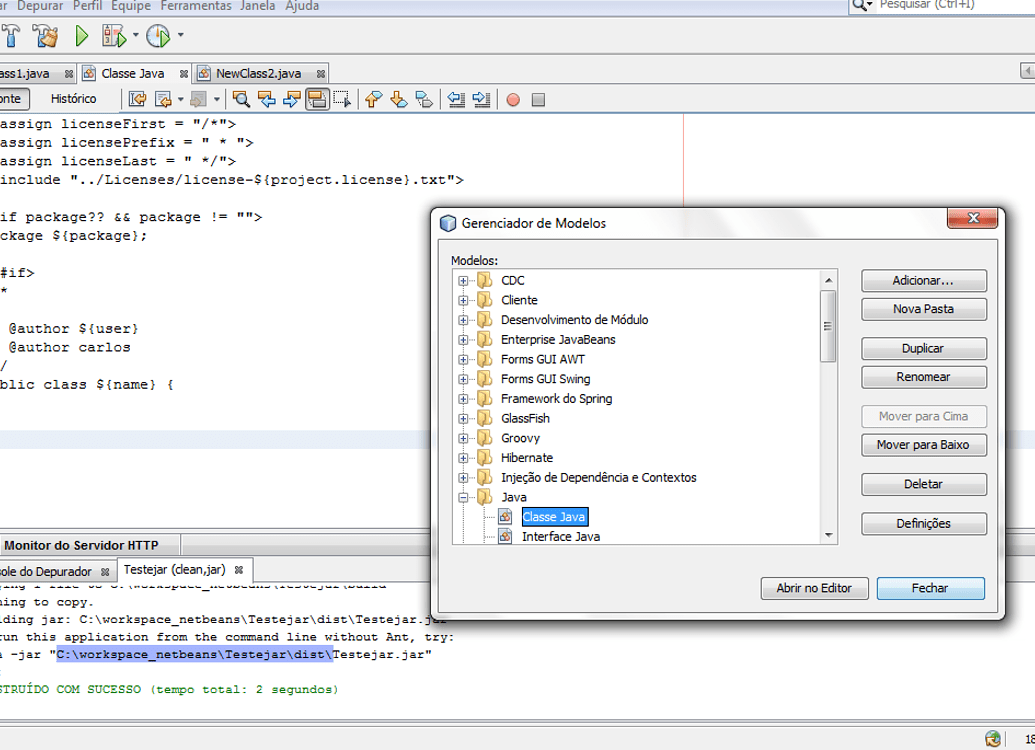Image resolution: width=1035 pixels, height=750 pixels.
Task: Click Next Bookmark down-arrow icon
Action: pyautogui.click(x=399, y=100)
